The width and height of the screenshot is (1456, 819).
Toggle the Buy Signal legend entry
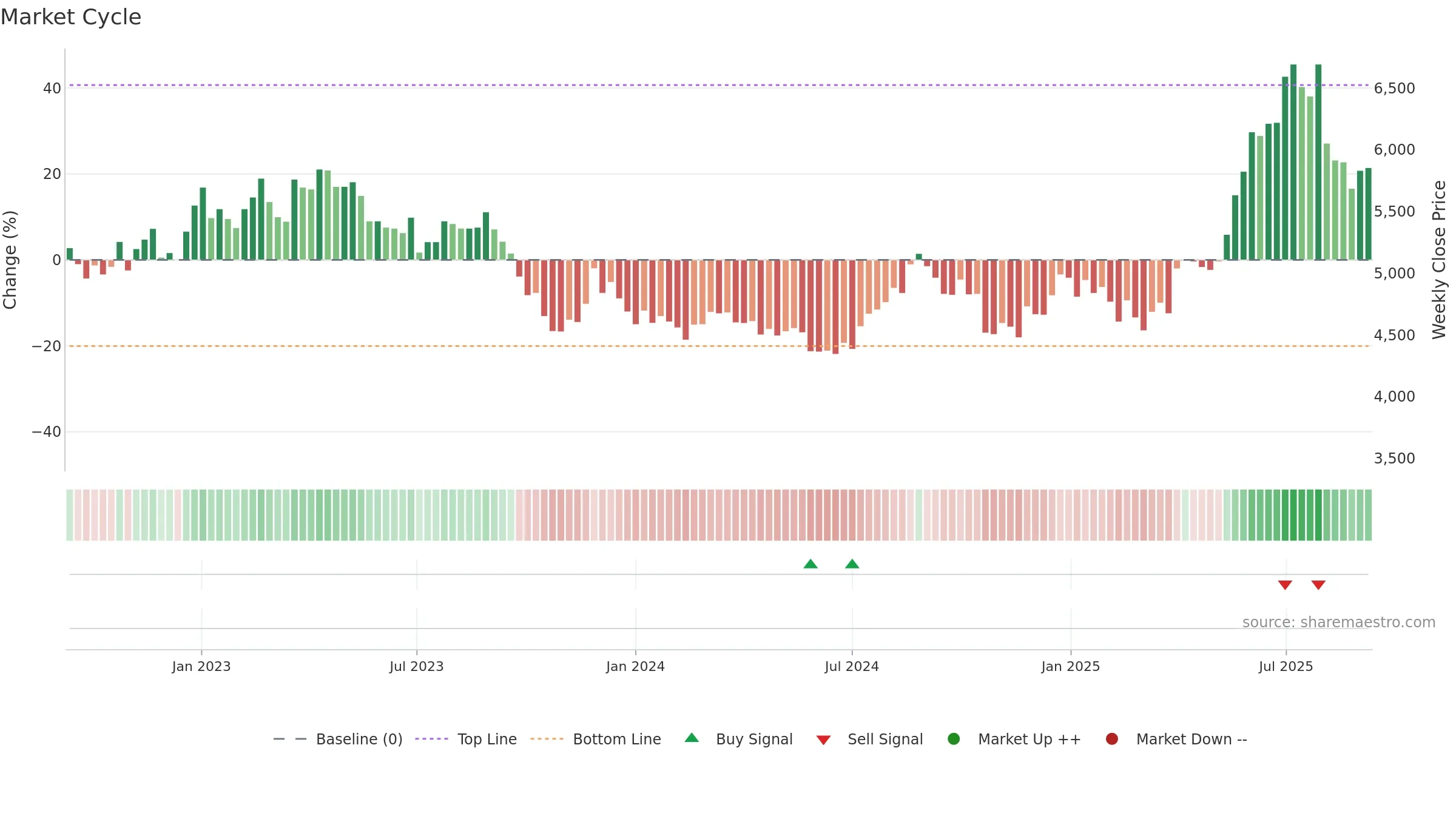738,739
